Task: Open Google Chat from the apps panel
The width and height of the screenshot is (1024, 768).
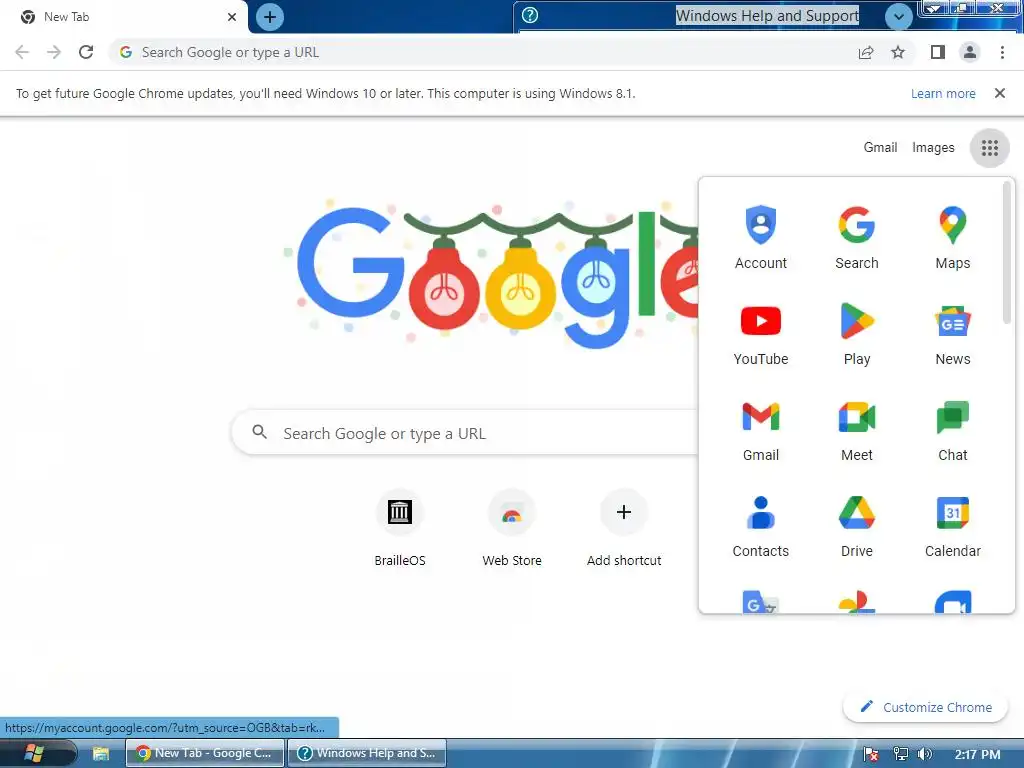Action: [952, 430]
